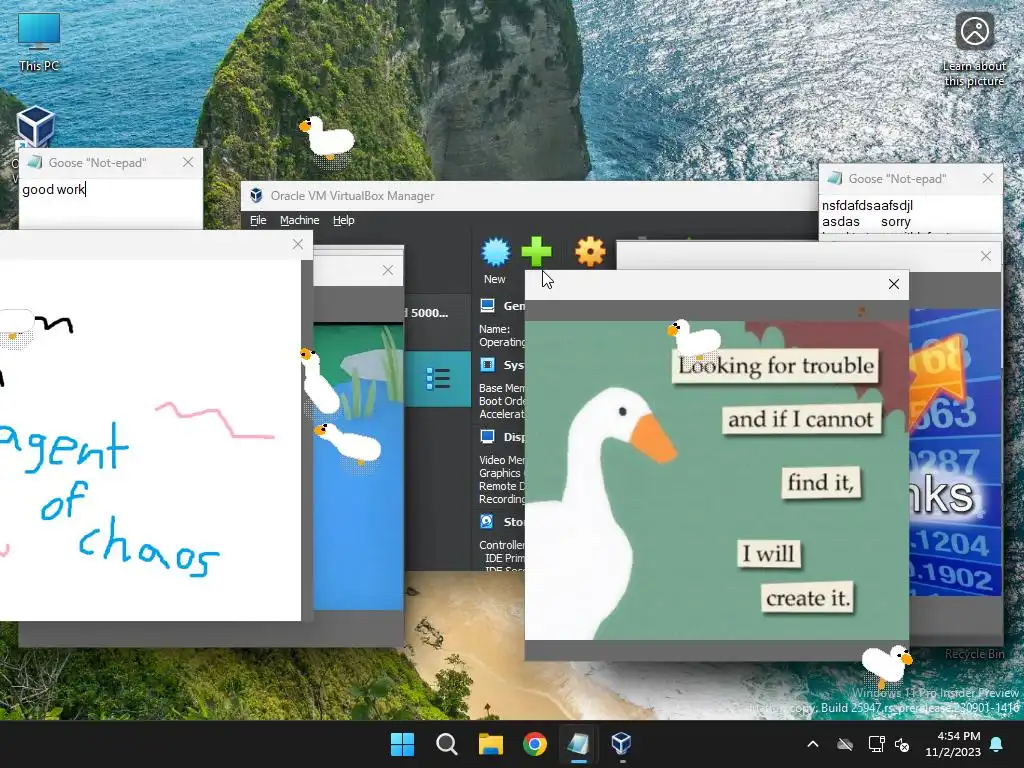
Task: Close the "Looking for trouble" goose meme window
Action: tap(893, 284)
